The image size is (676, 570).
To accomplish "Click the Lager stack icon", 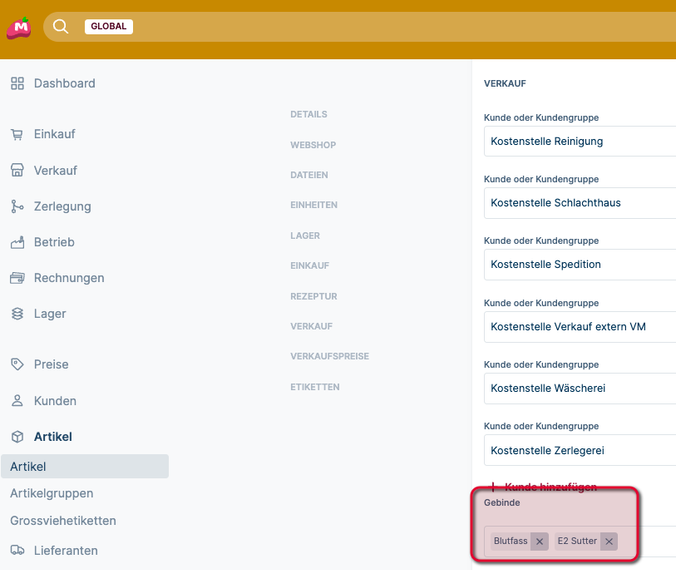I will [17, 313].
